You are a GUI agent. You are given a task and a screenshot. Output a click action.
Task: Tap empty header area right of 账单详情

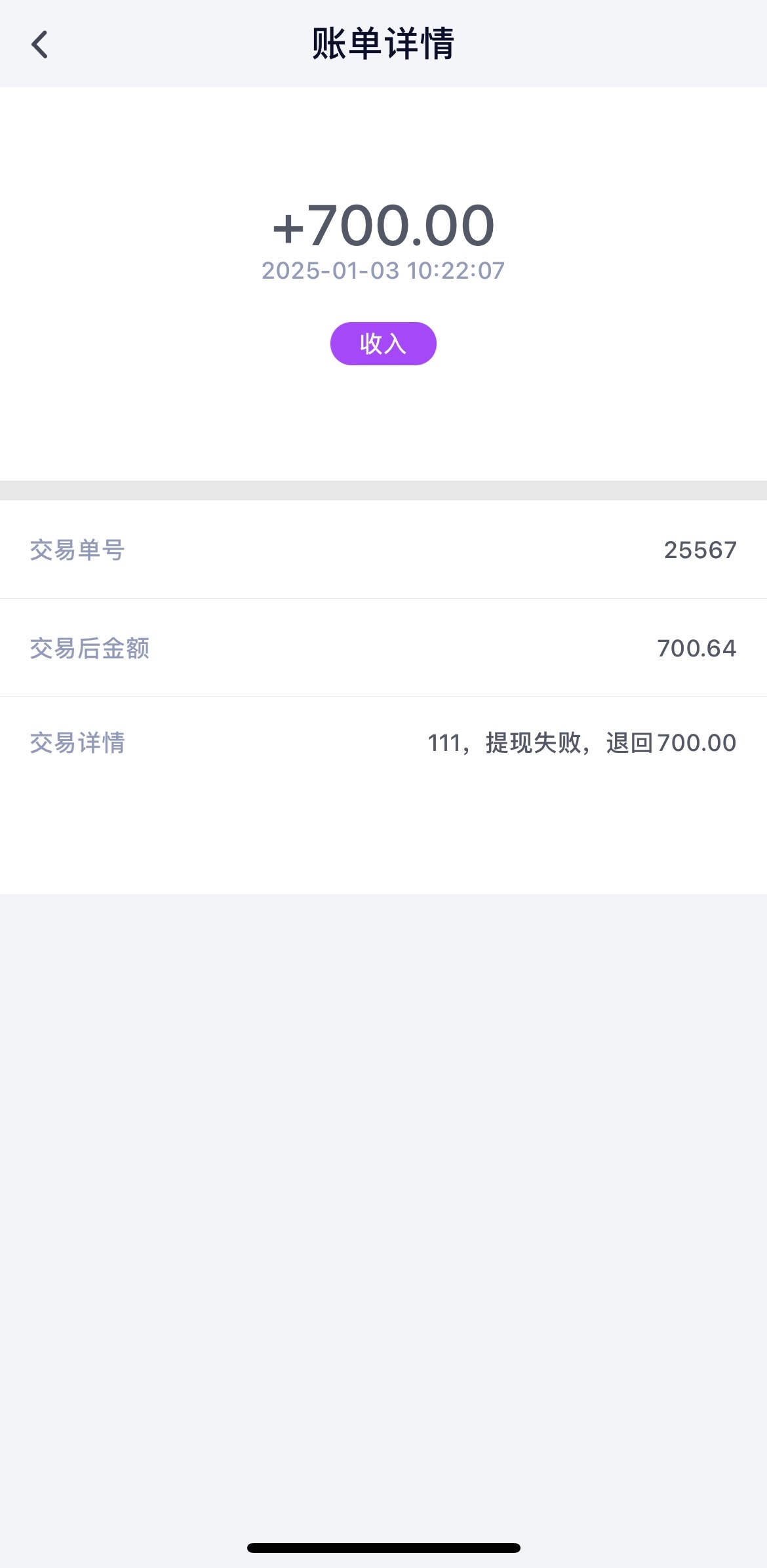(610, 45)
